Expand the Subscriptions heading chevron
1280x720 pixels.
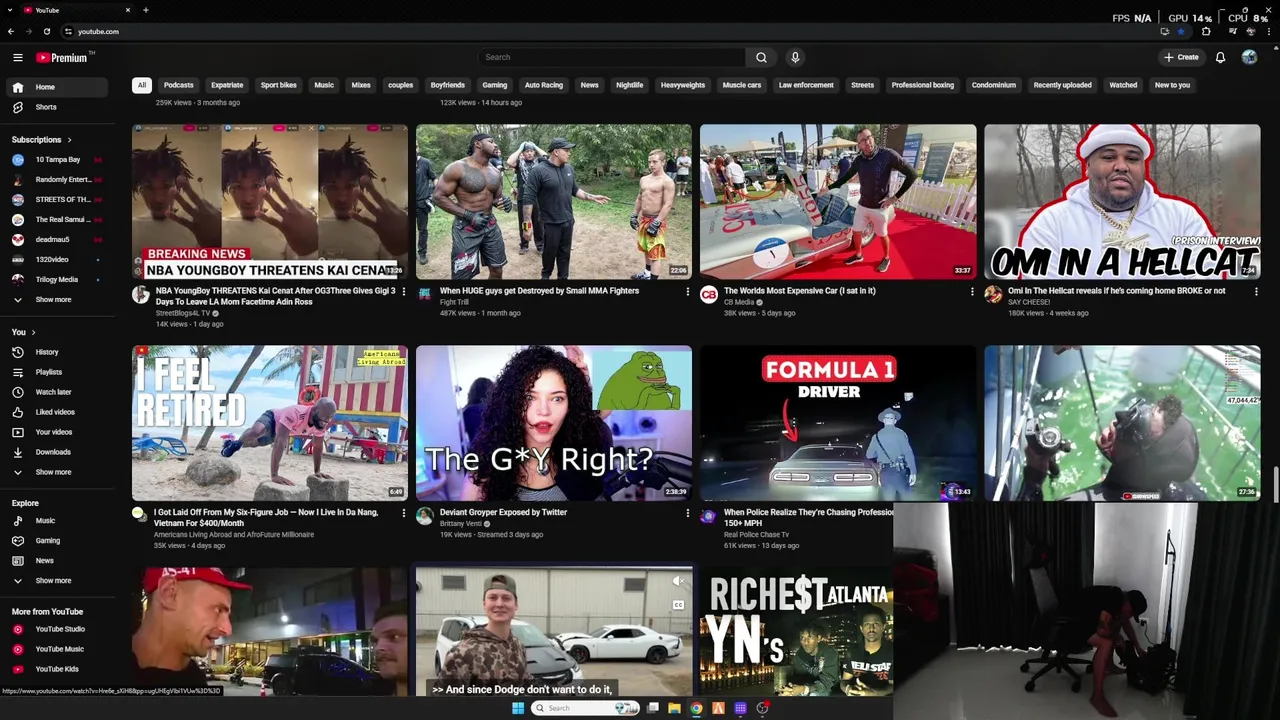69,140
